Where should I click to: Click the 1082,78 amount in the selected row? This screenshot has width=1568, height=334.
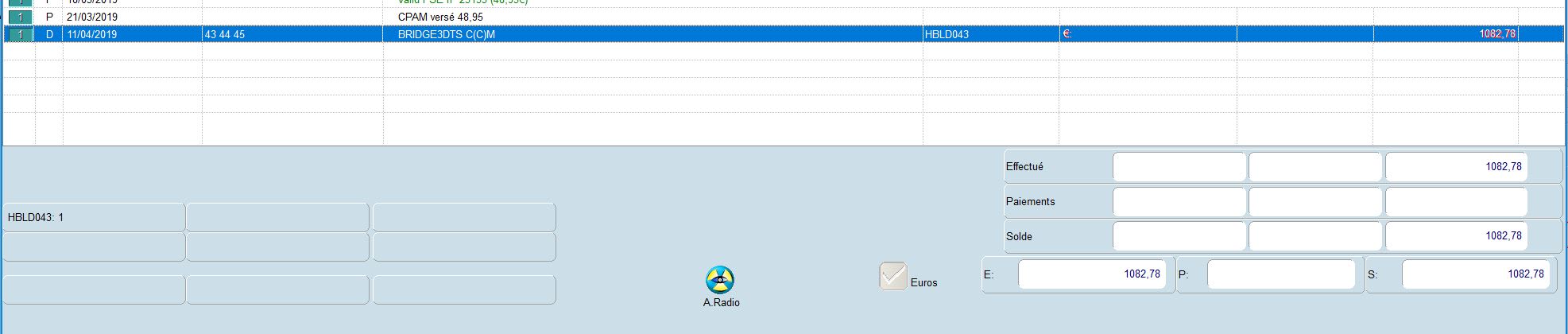(x=1496, y=34)
